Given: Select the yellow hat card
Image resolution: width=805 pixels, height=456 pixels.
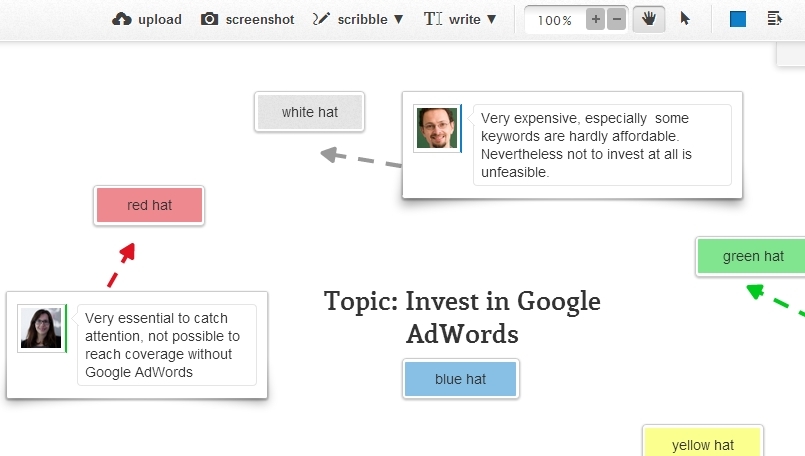Looking at the screenshot, I should [x=702, y=442].
